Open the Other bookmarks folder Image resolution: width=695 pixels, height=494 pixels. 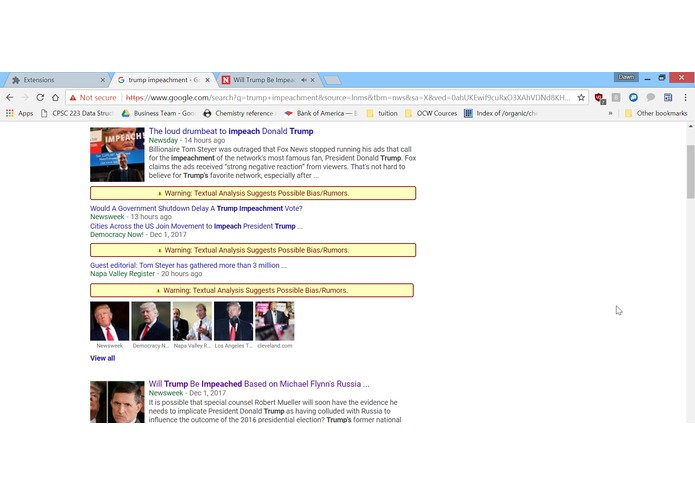tap(656, 113)
